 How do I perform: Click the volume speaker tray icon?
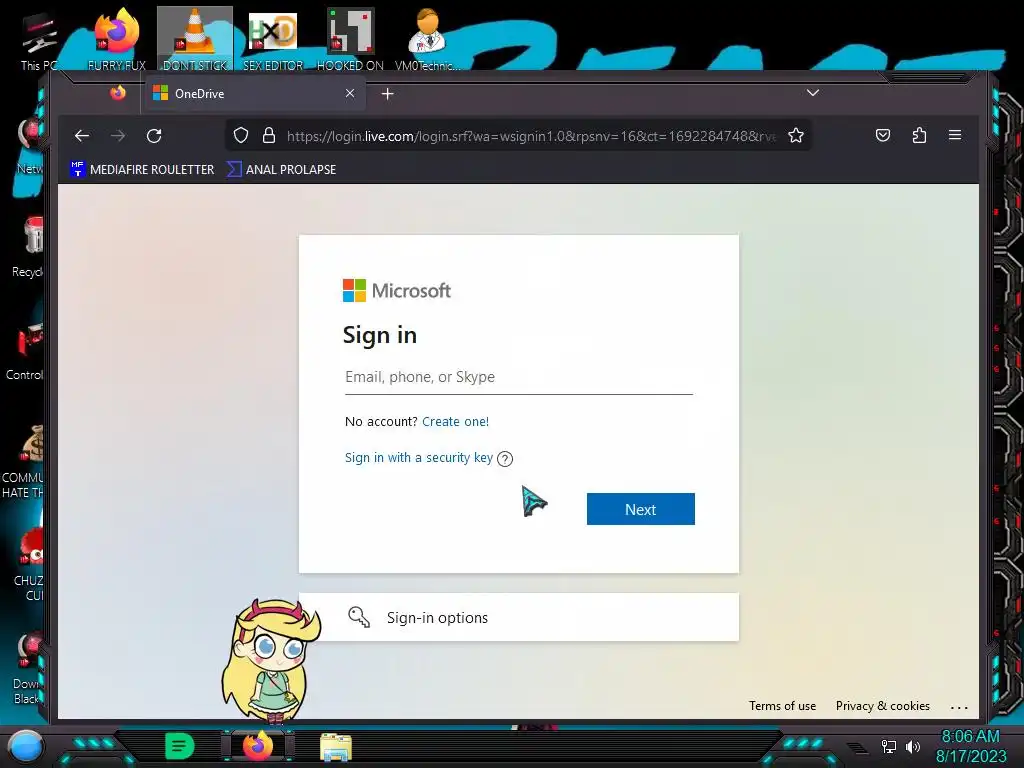[x=913, y=746]
